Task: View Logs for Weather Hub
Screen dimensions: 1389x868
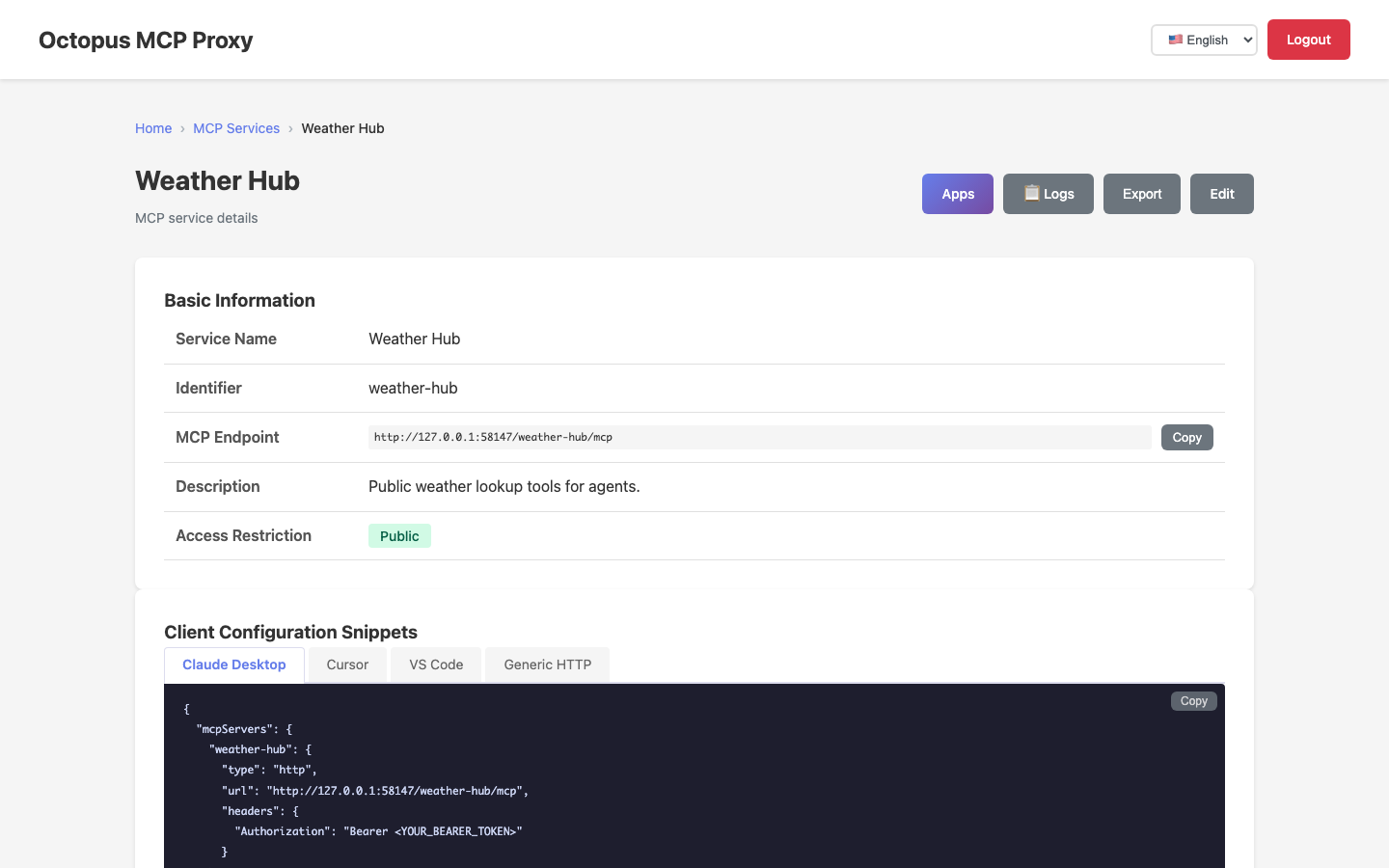Action: (1049, 194)
